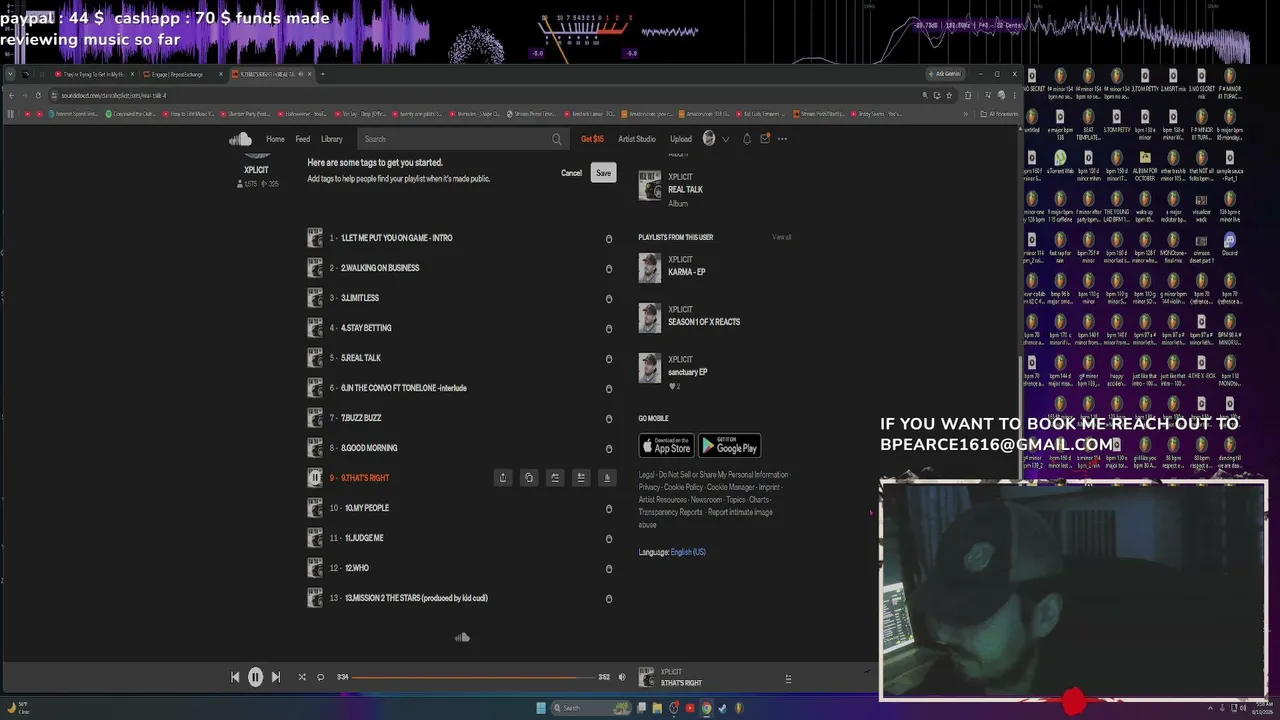Viewport: 1280px width, 720px height.
Task: Open a new browser tab
Action: pos(322,74)
